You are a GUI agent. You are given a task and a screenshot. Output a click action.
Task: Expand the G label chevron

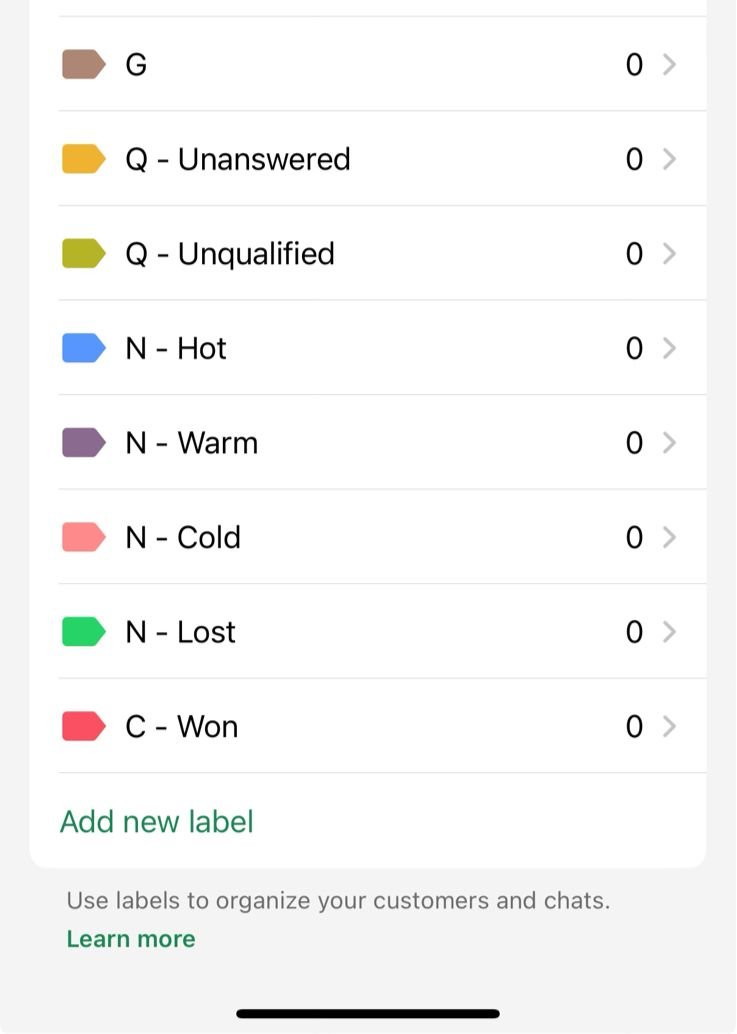tap(670, 65)
